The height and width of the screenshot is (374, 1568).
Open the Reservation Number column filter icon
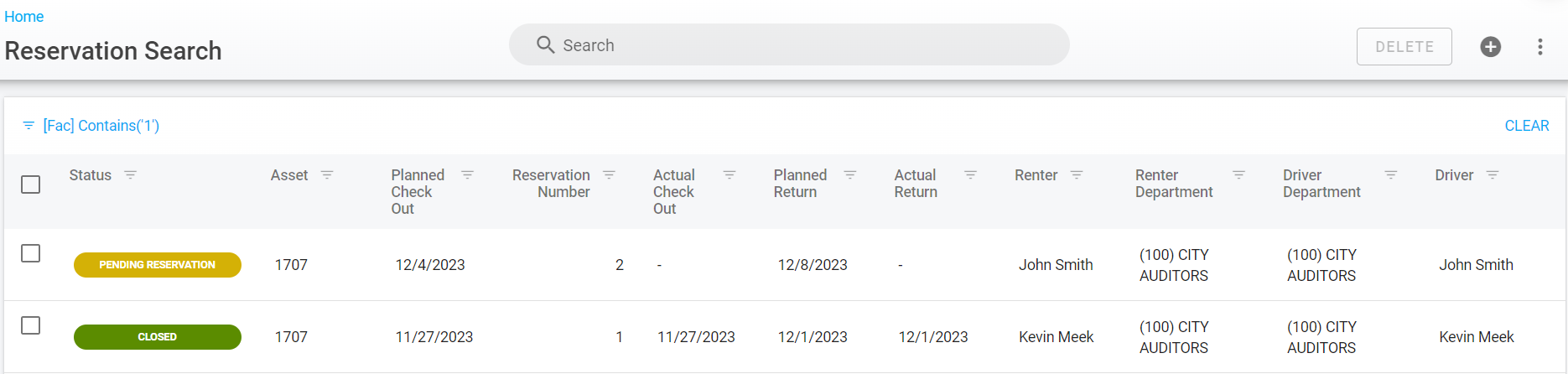click(609, 175)
